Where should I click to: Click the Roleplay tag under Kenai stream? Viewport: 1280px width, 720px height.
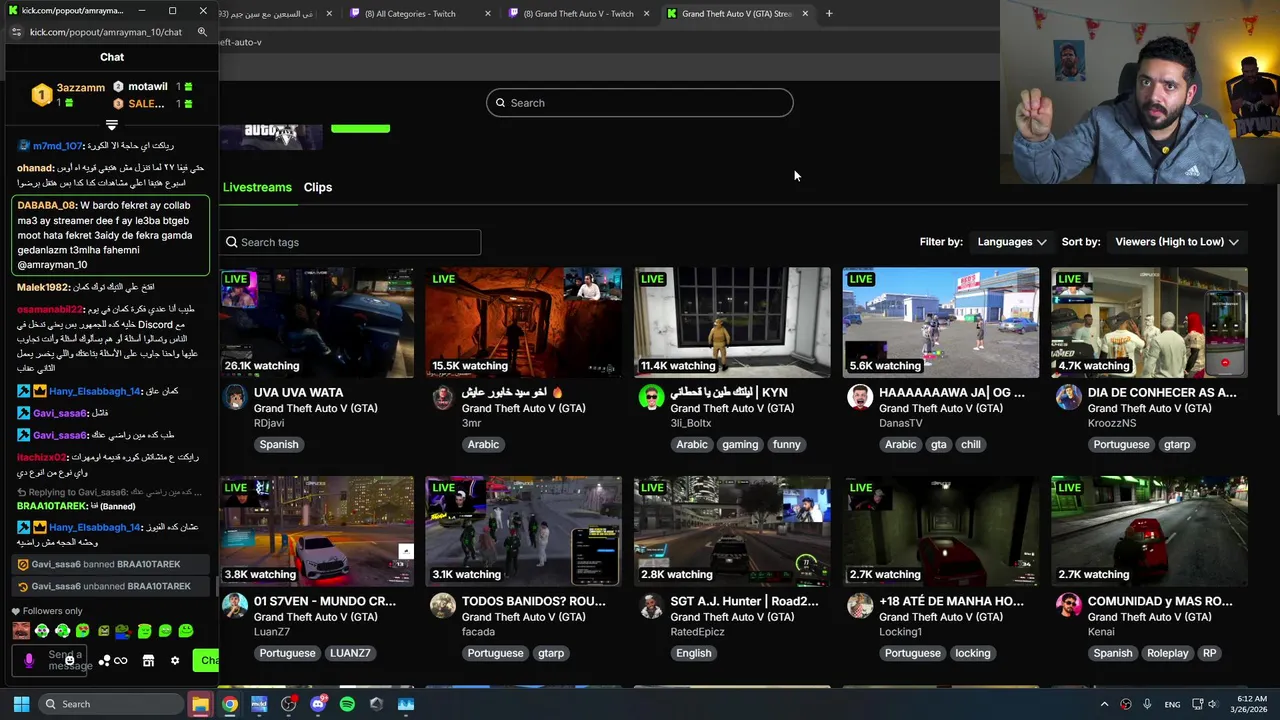click(1168, 653)
